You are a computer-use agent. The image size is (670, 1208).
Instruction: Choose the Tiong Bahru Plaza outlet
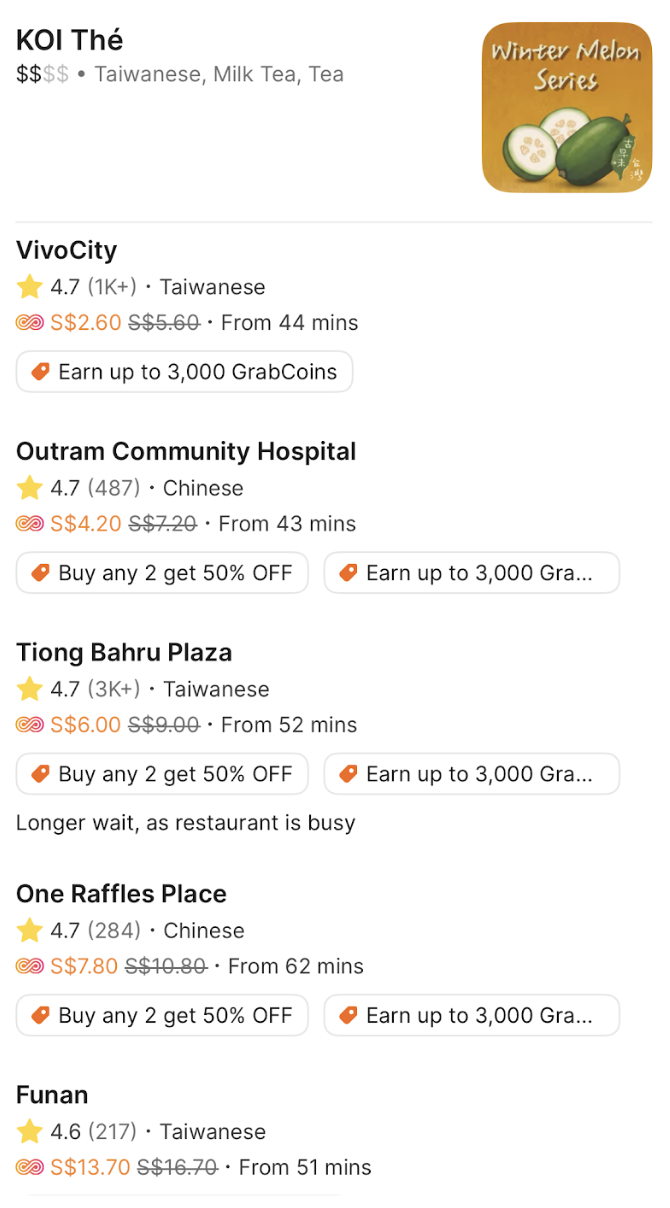point(124,653)
